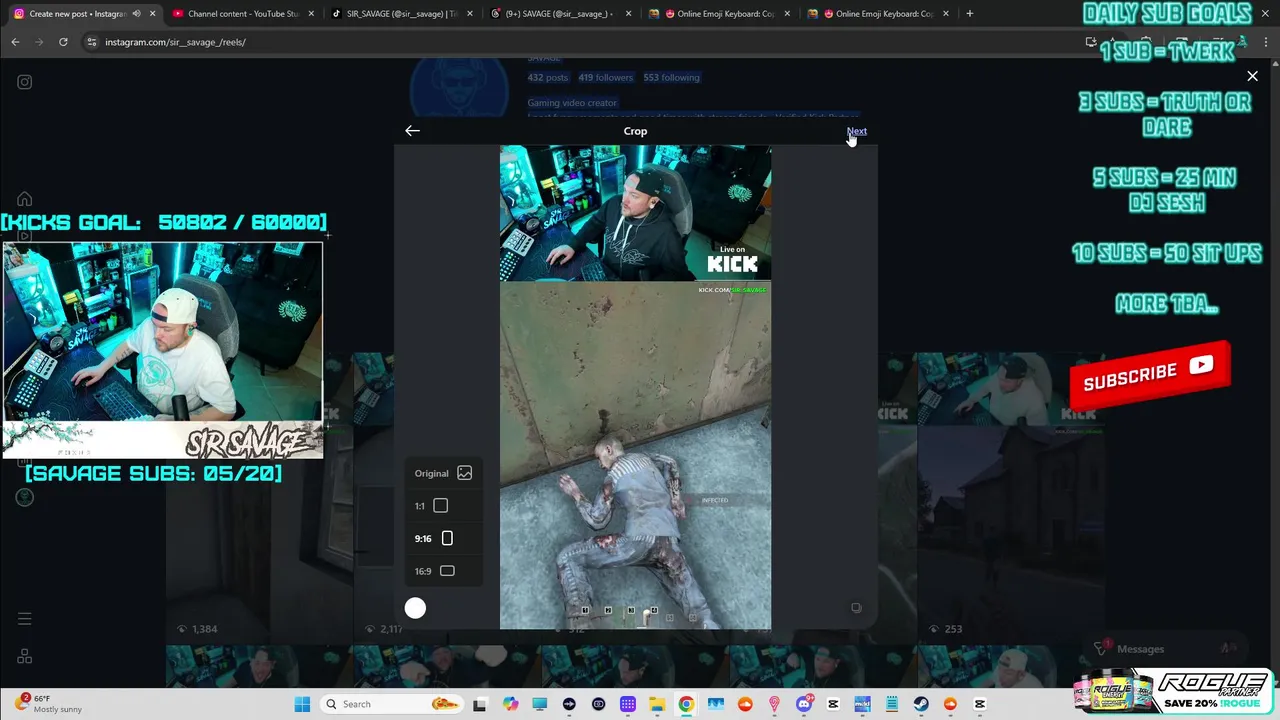This screenshot has width=1280, height=720.
Task: Open a new browser tab
Action: 969,14
